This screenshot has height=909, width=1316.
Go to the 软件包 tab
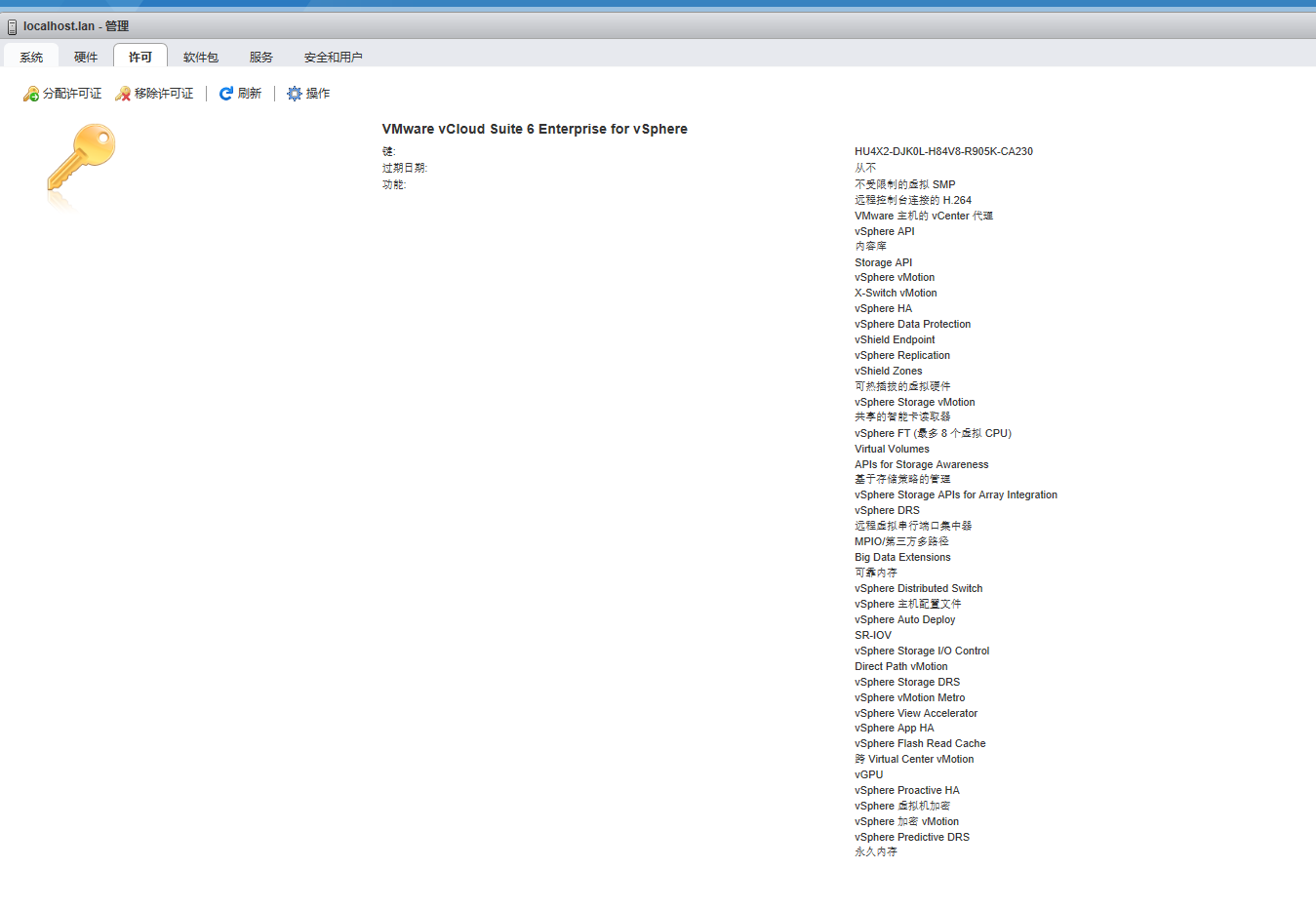(201, 57)
